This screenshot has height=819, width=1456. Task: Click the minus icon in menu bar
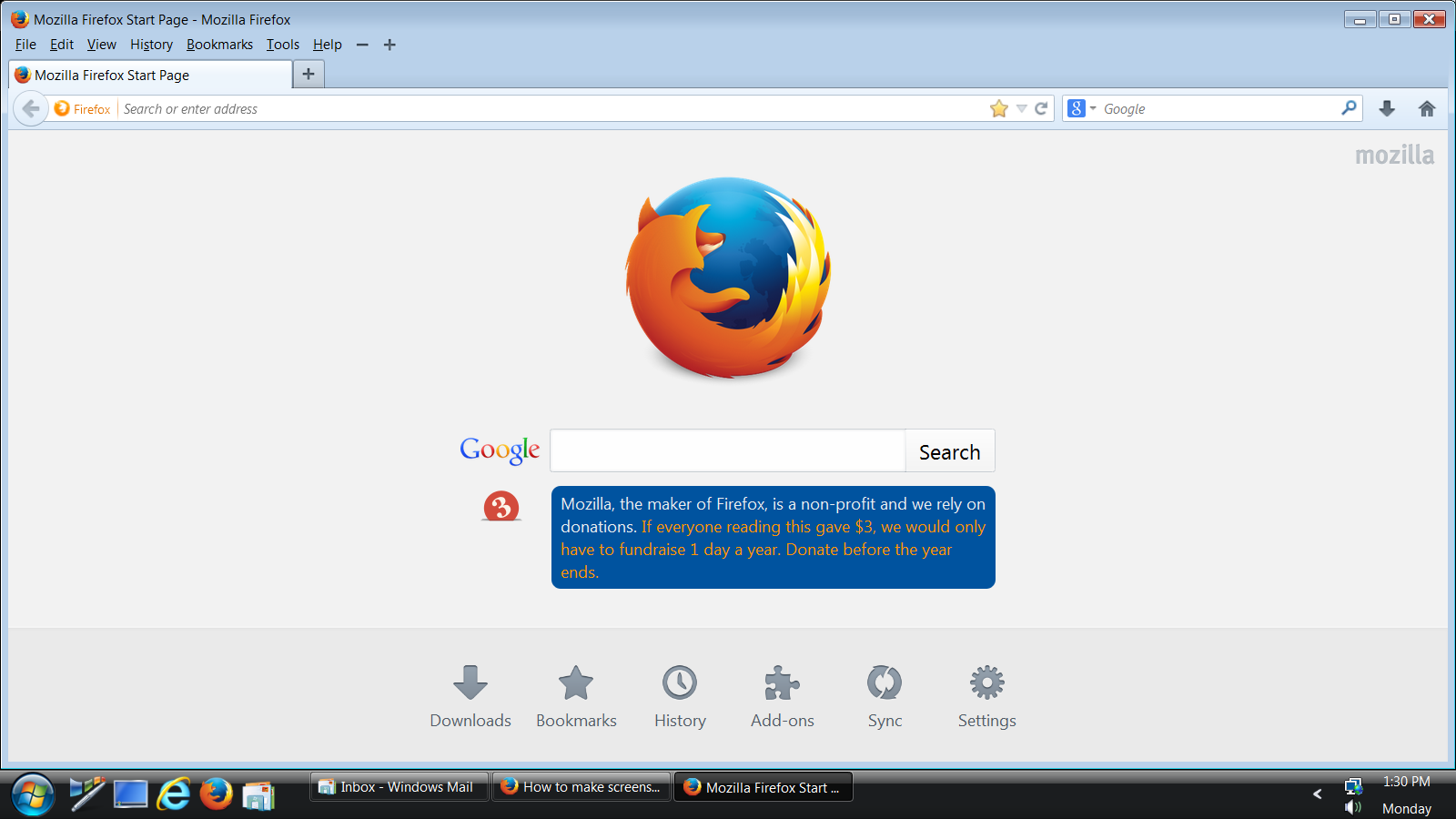tap(362, 45)
